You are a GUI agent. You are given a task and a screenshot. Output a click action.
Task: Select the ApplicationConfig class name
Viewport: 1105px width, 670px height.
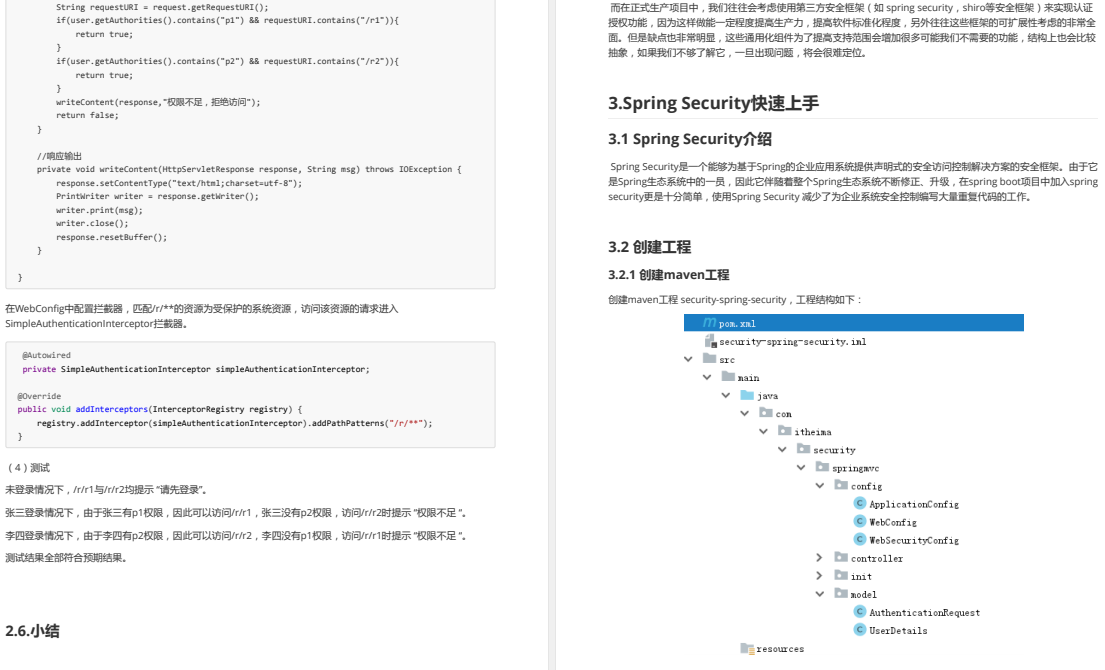(x=914, y=504)
